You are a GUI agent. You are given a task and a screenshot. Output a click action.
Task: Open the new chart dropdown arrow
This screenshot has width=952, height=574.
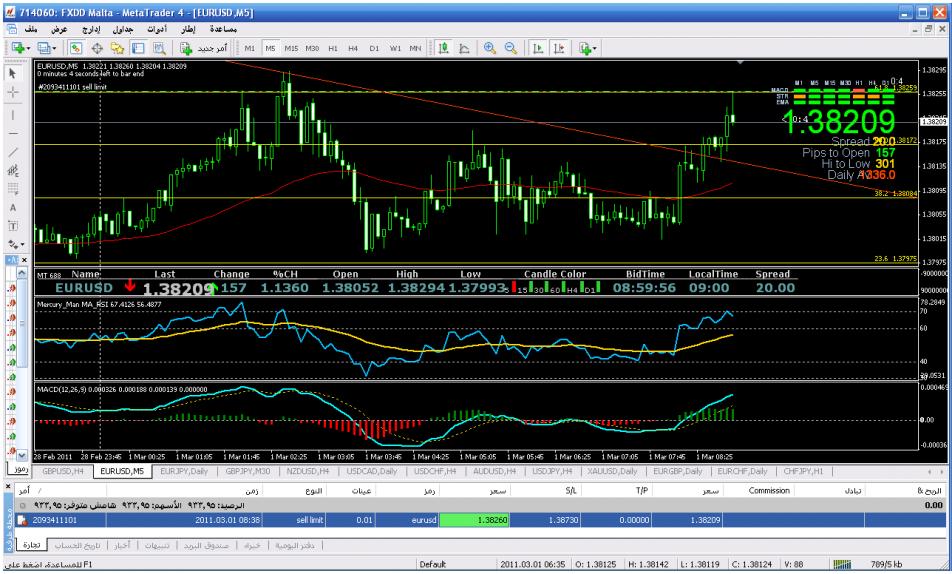click(31, 48)
